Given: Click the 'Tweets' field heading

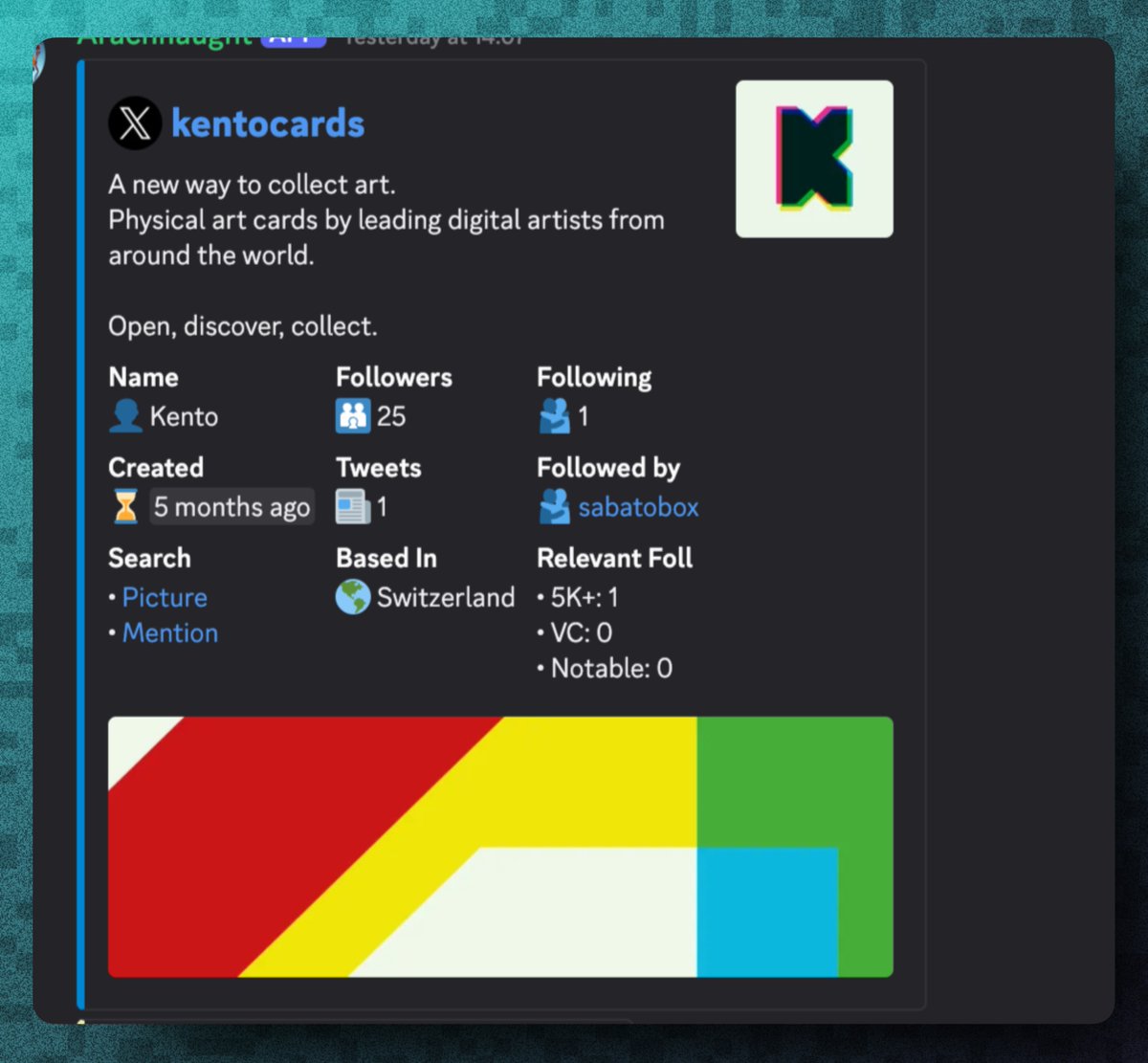Looking at the screenshot, I should coord(379,468).
